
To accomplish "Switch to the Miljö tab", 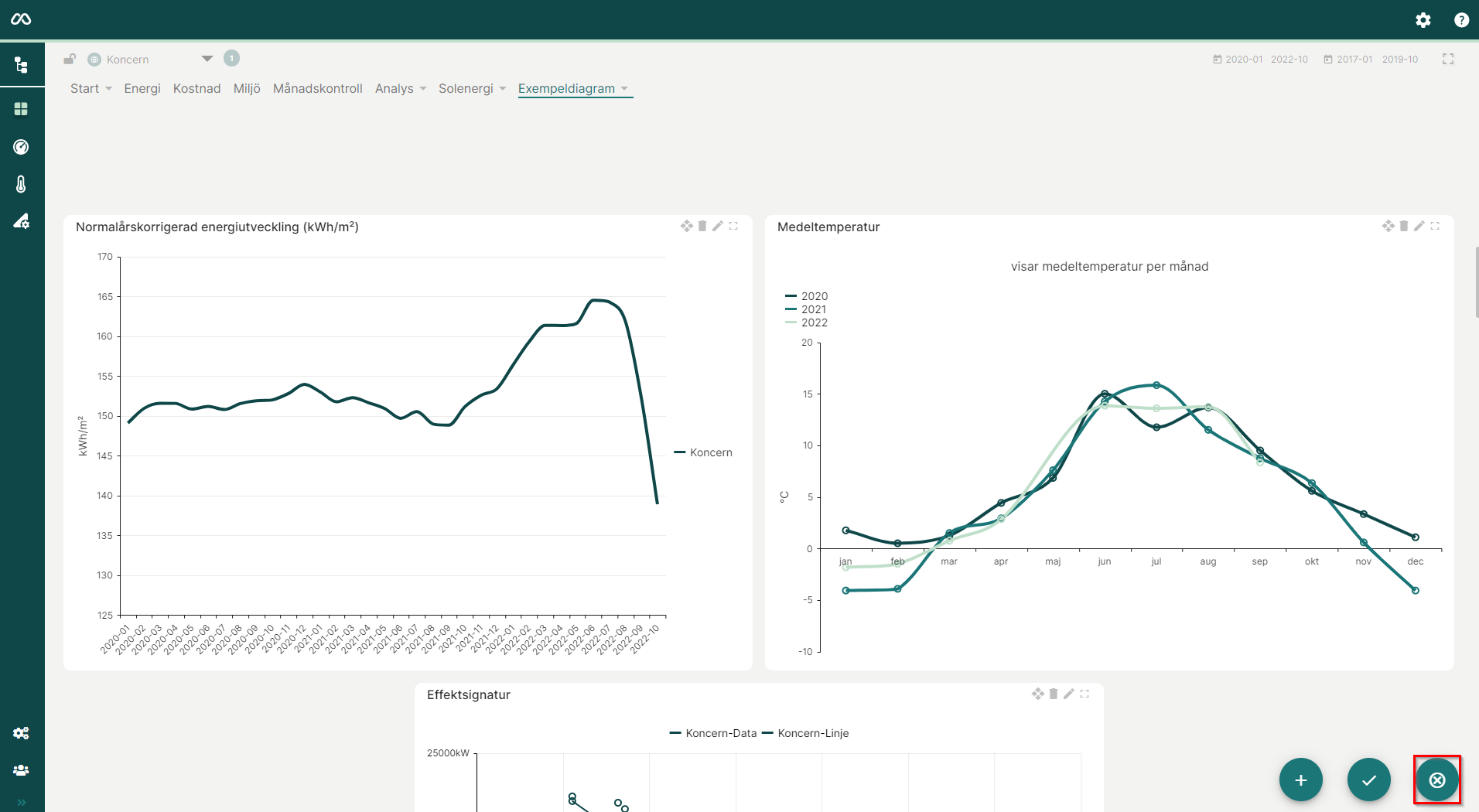I will point(247,88).
